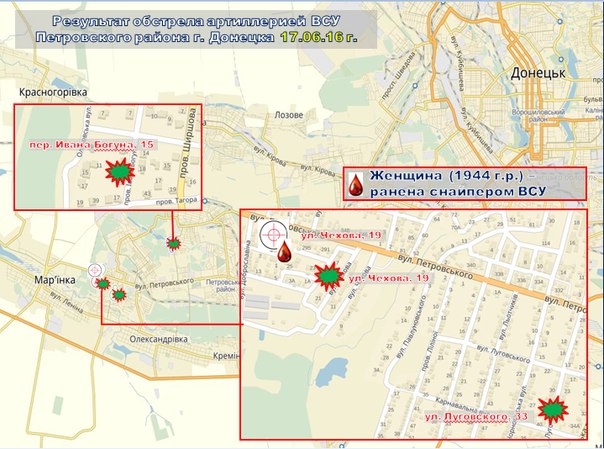604x449 pixels.
Task: Click the red label пер. Ивана Богуна, 15
Action: point(92,145)
